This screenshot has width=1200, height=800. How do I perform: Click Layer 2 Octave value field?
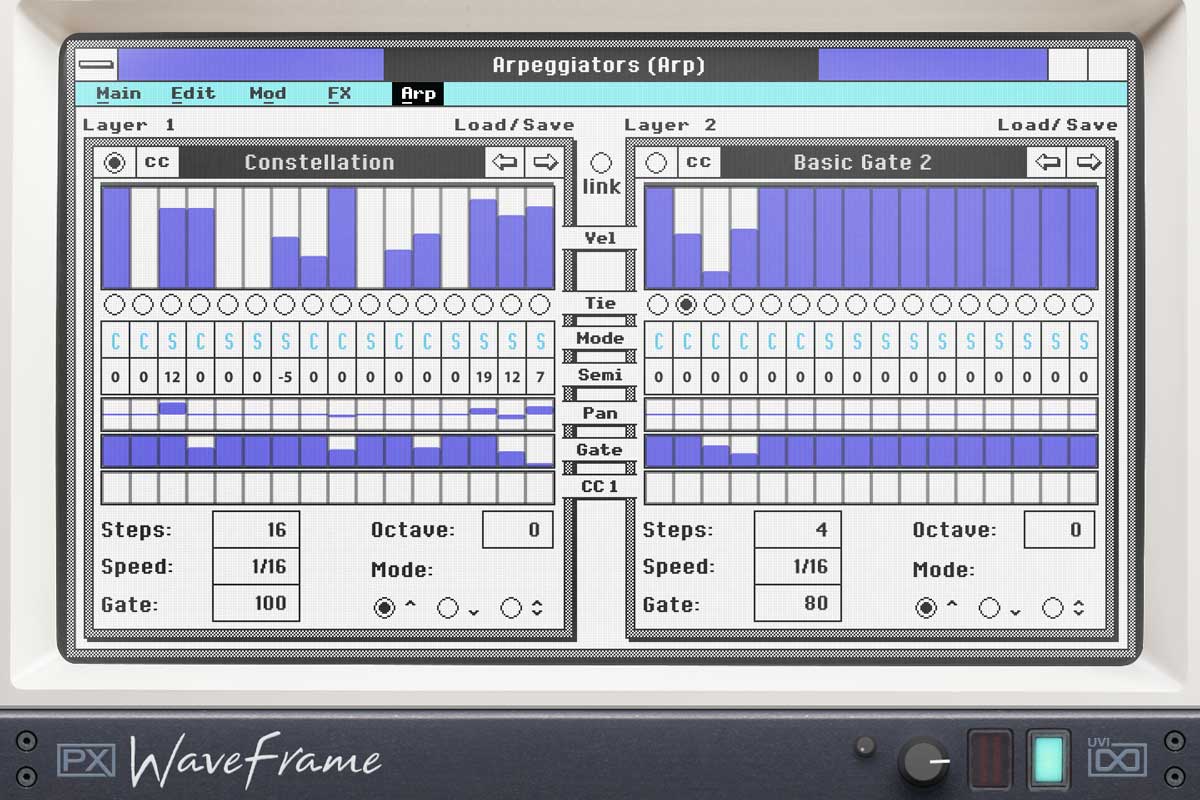1059,530
